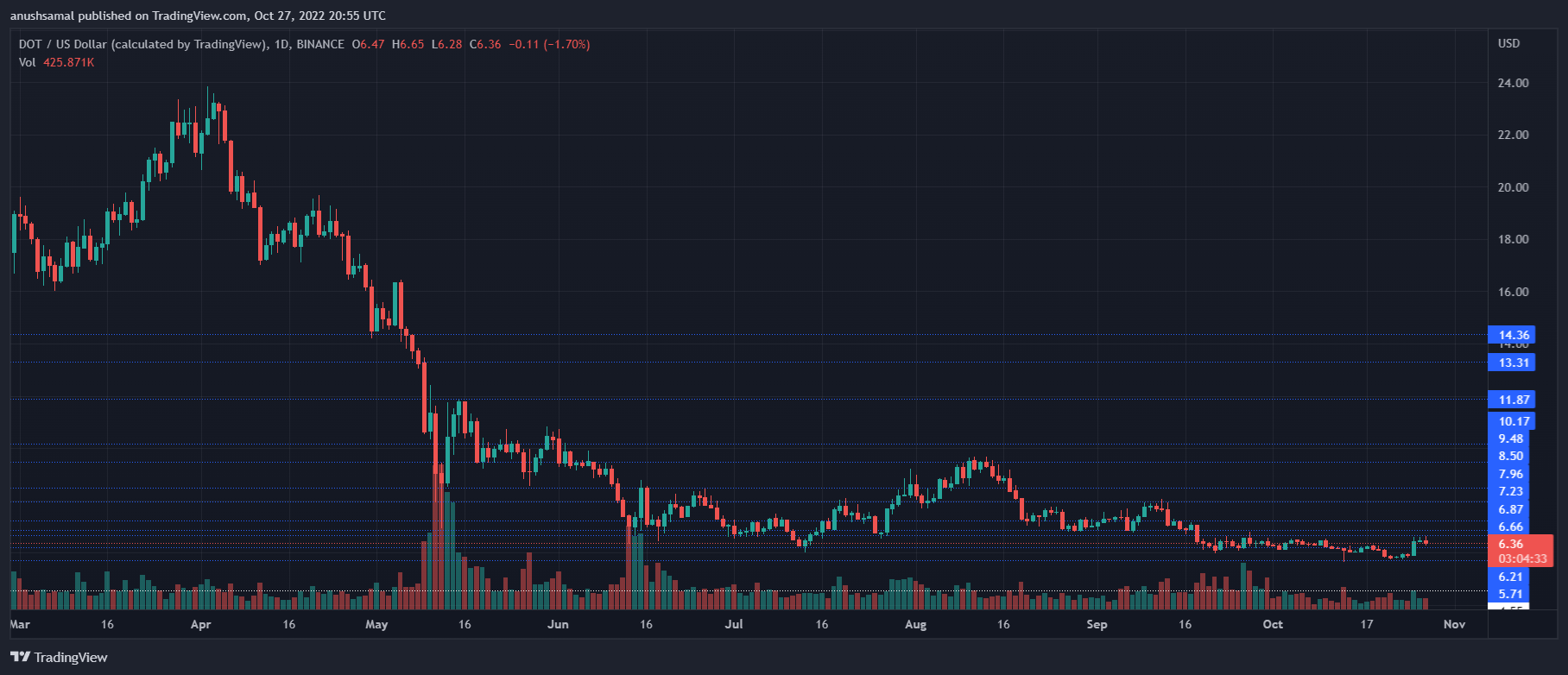Viewport: 1568px width, 675px height.
Task: Click the TradingView wordmark at the bottom
Action: [71, 658]
